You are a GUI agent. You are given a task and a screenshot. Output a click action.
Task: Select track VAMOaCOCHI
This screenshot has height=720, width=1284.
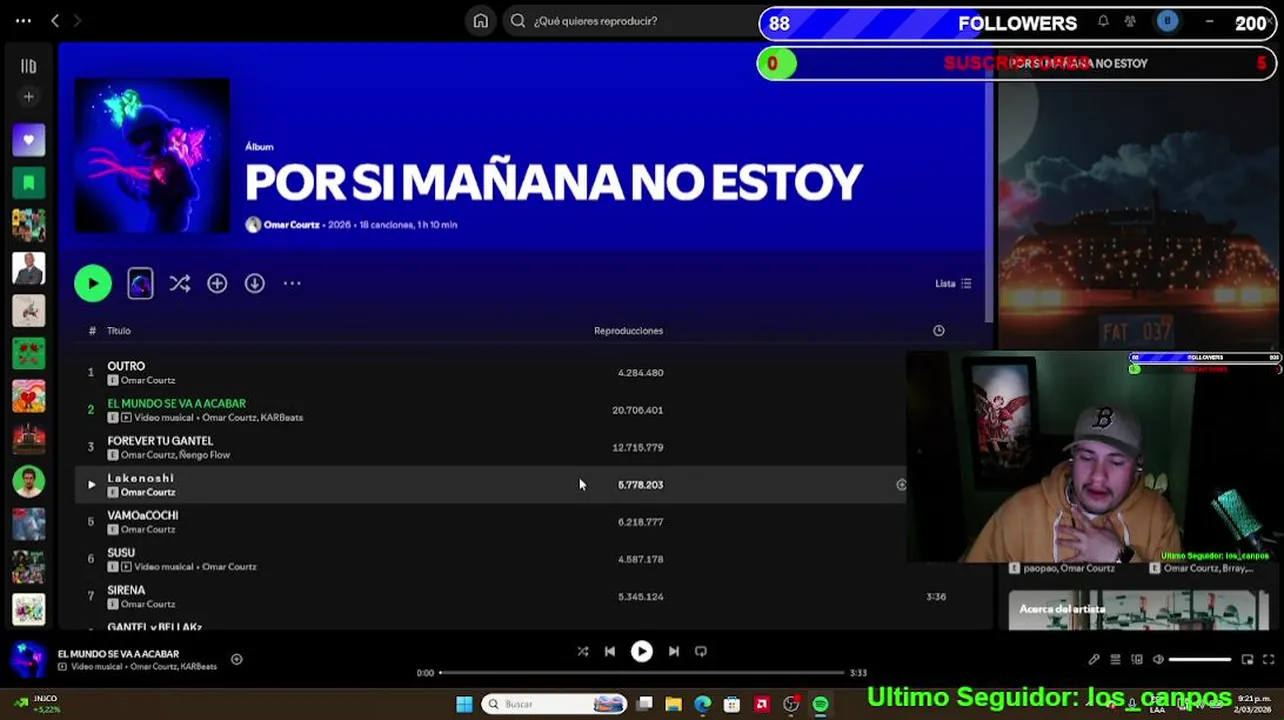point(143,516)
